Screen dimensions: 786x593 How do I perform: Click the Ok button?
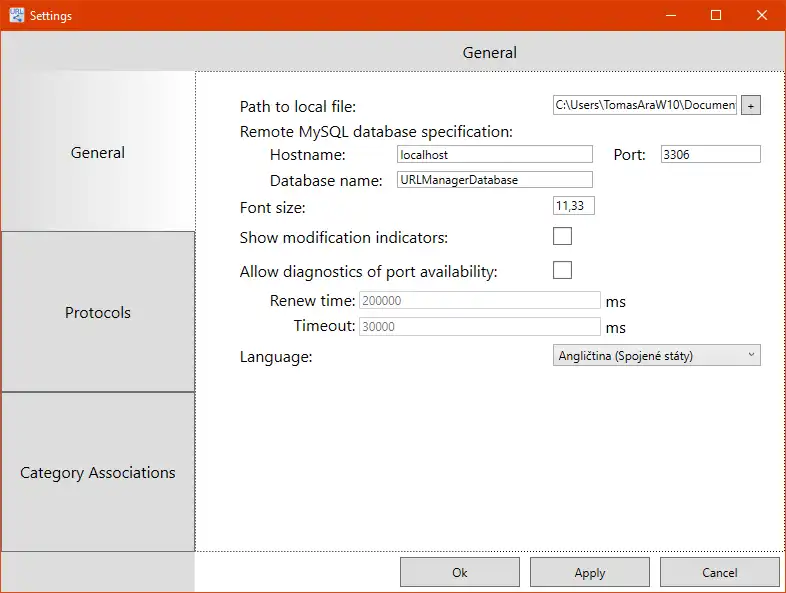[460, 572]
